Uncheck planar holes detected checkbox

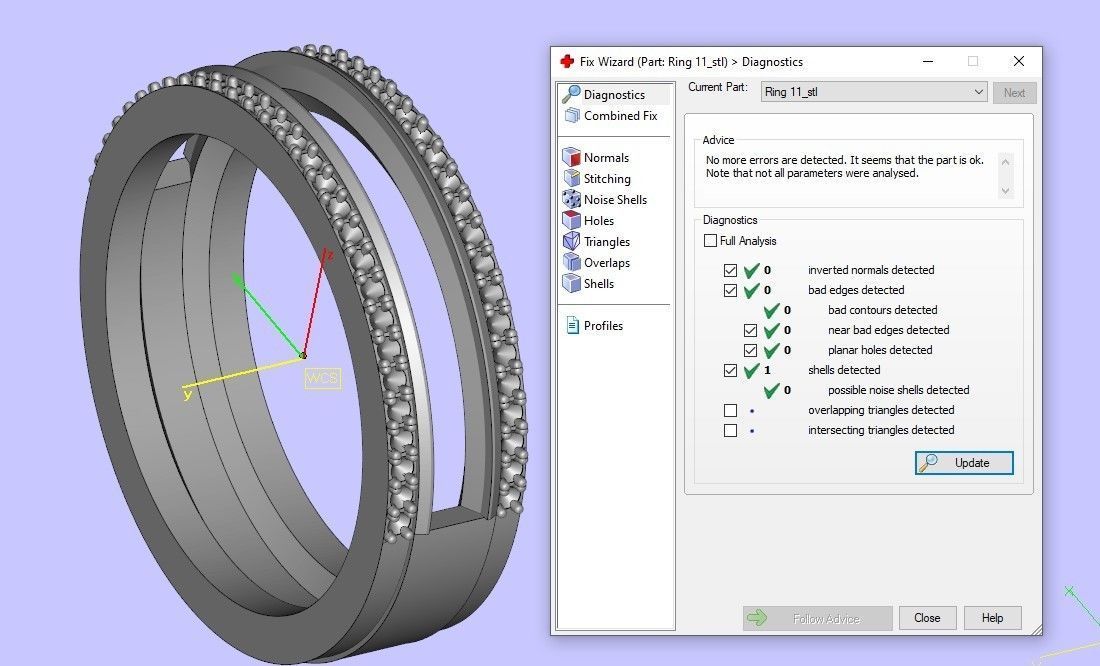pos(751,350)
